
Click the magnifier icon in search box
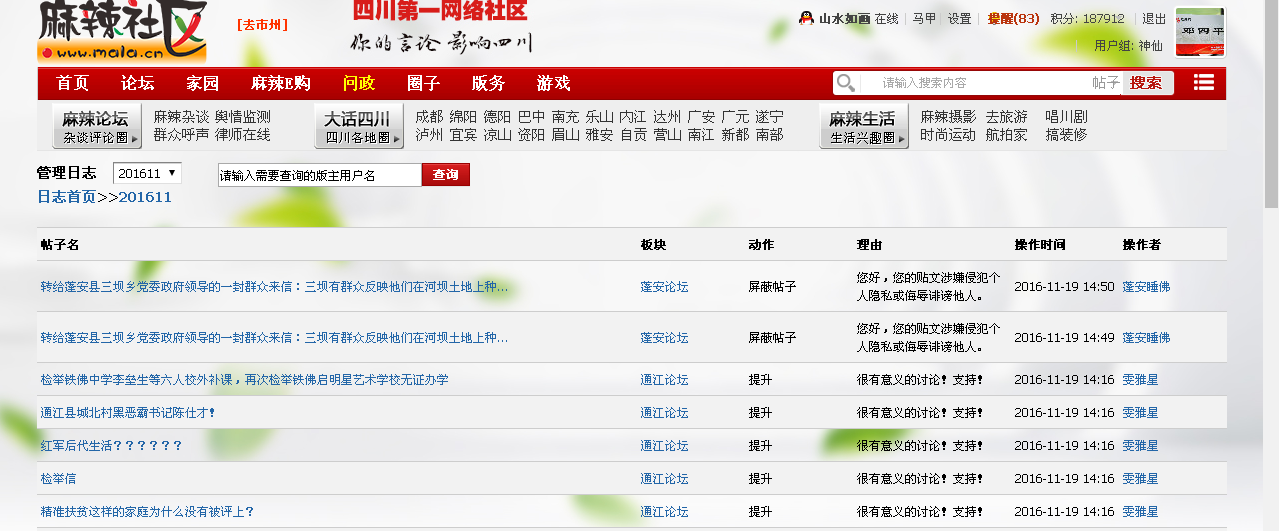[x=846, y=83]
